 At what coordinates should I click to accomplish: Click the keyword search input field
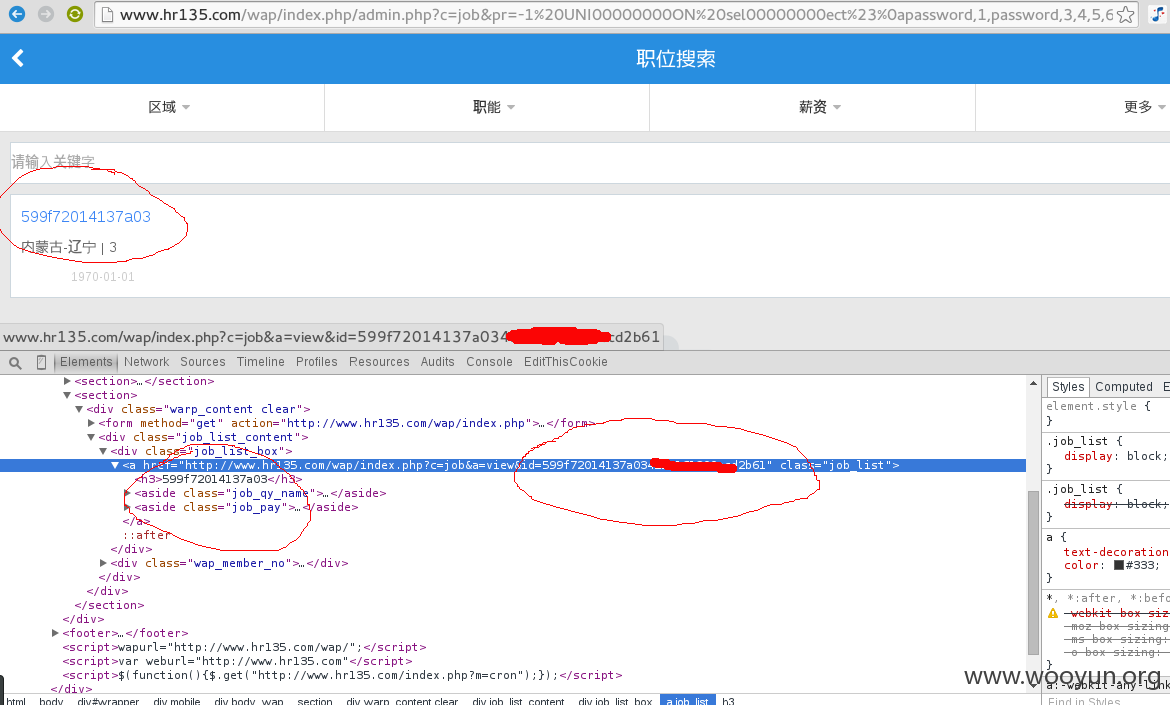point(589,162)
